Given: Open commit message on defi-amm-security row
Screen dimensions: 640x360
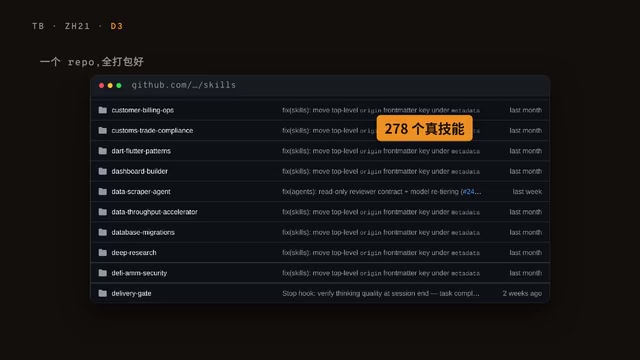Looking at the screenshot, I should (381, 273).
